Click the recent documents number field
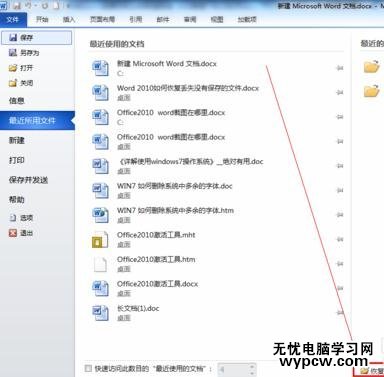The width and height of the screenshot is (384, 377). 233,369
